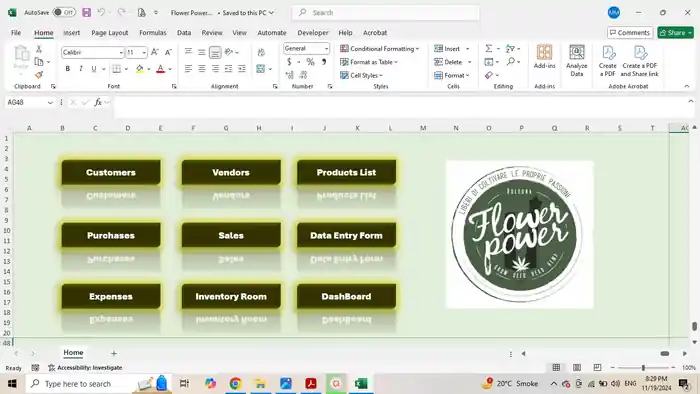Click the vertical scrollbar thumb
The image size is (700, 394).
pyautogui.click(x=694, y=326)
